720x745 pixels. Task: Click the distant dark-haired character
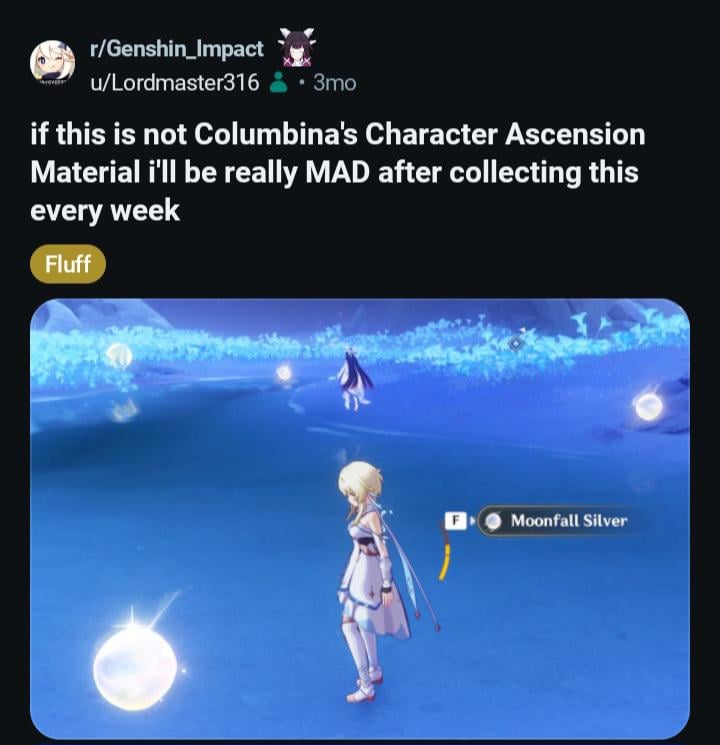pyautogui.click(x=355, y=379)
